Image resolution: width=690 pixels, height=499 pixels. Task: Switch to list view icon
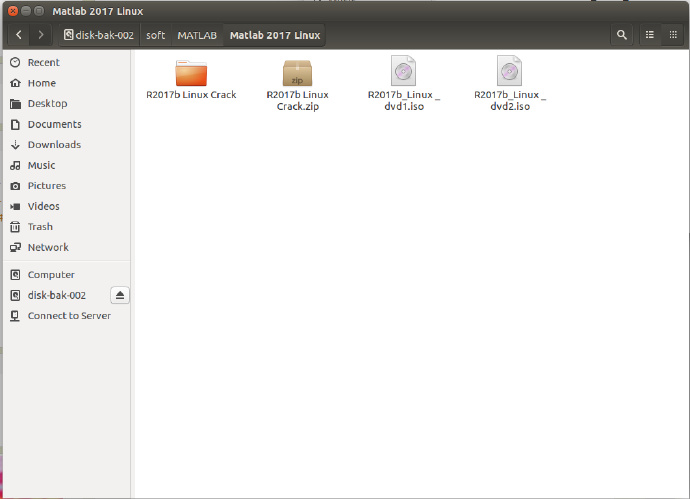(650, 35)
